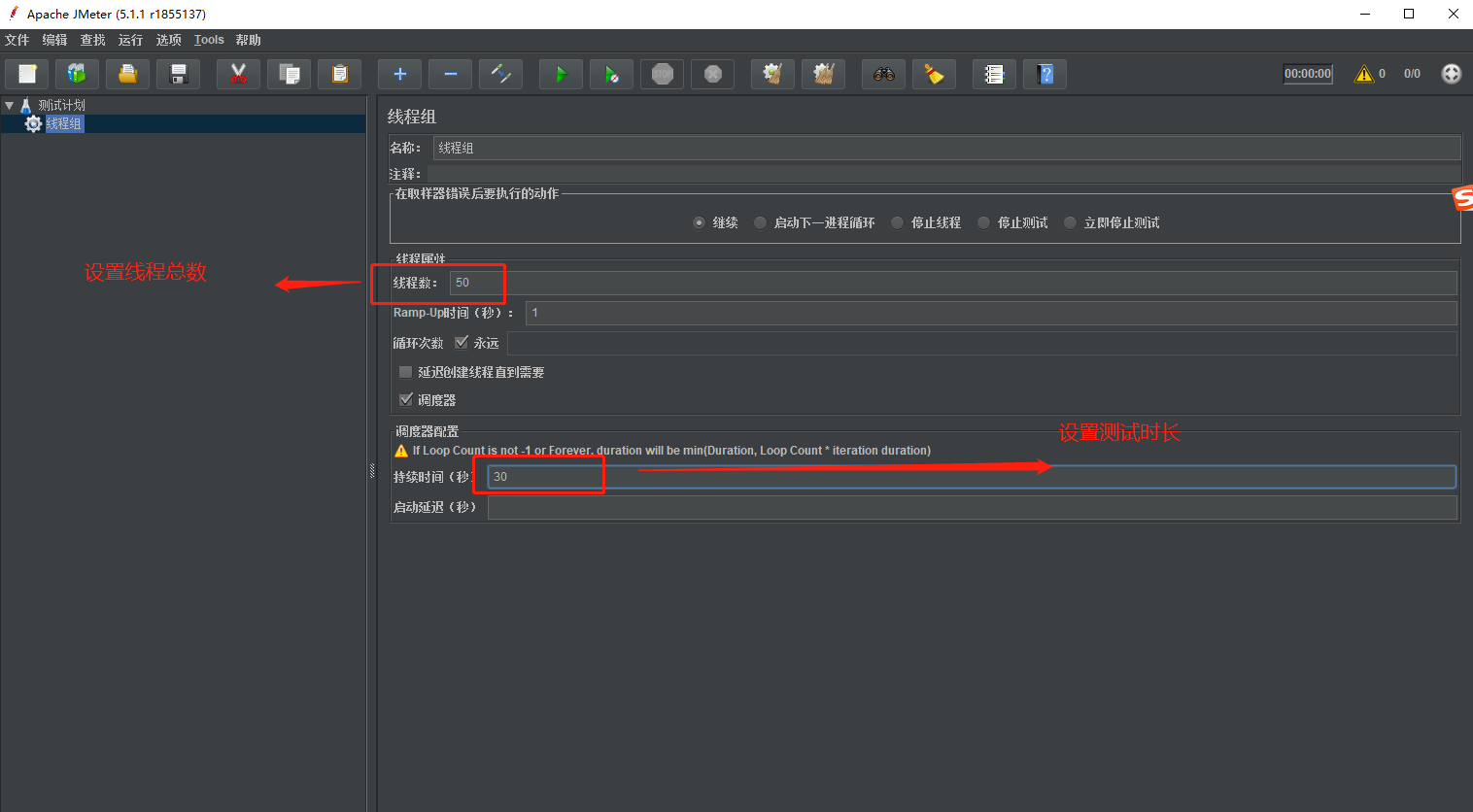Open the Search binoculars icon

pyautogui.click(x=883, y=74)
